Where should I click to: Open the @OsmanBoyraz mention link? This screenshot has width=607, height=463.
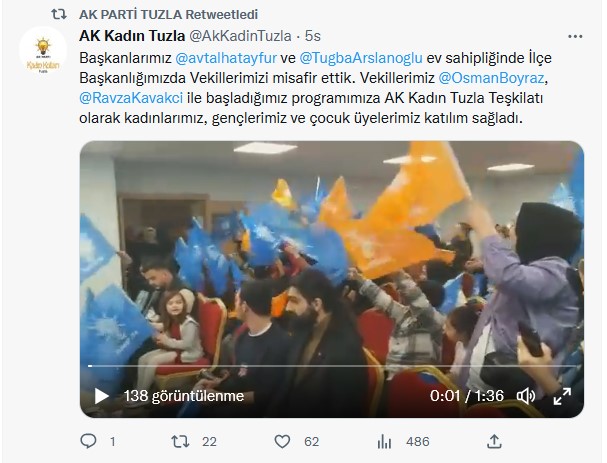(x=491, y=78)
